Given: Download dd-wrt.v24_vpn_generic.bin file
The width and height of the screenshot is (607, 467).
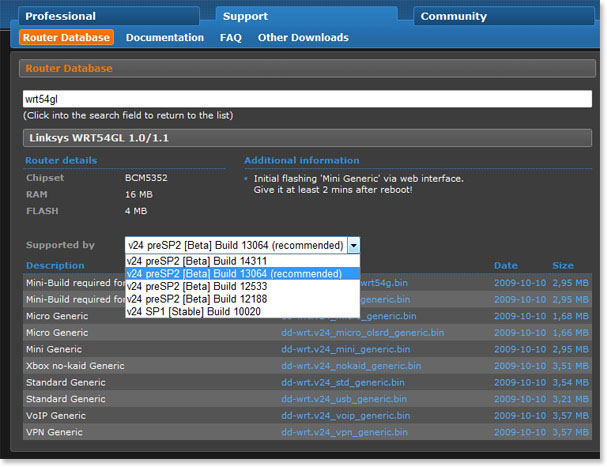Looking at the screenshot, I should 344,433.
